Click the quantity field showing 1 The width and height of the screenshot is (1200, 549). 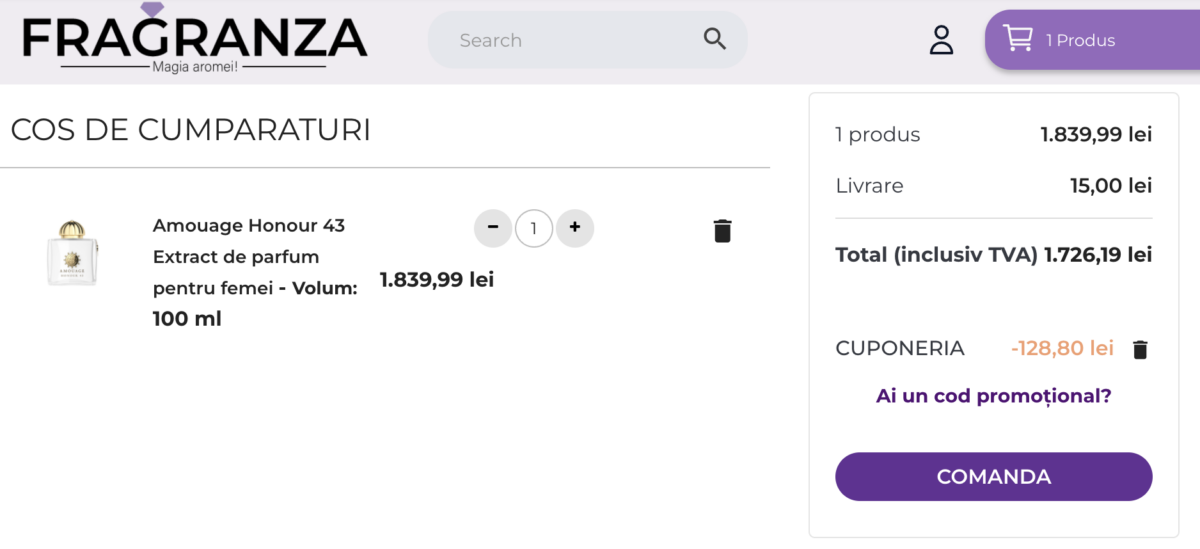coord(534,229)
